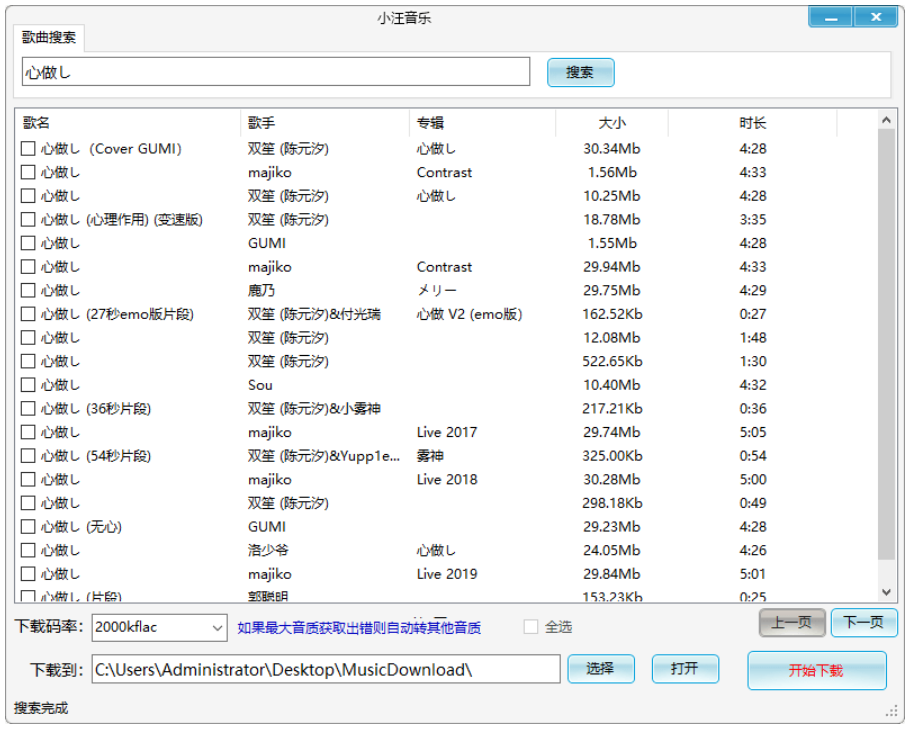The height and width of the screenshot is (731, 923).
Task: Minimize the 小汪音乐 window
Action: 831,18
